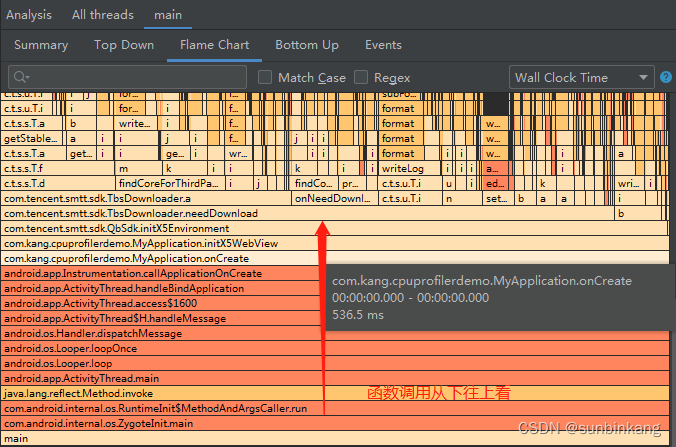Select the android.os.Looper.loop frame
The height and width of the screenshot is (447, 676).
(x=335, y=363)
